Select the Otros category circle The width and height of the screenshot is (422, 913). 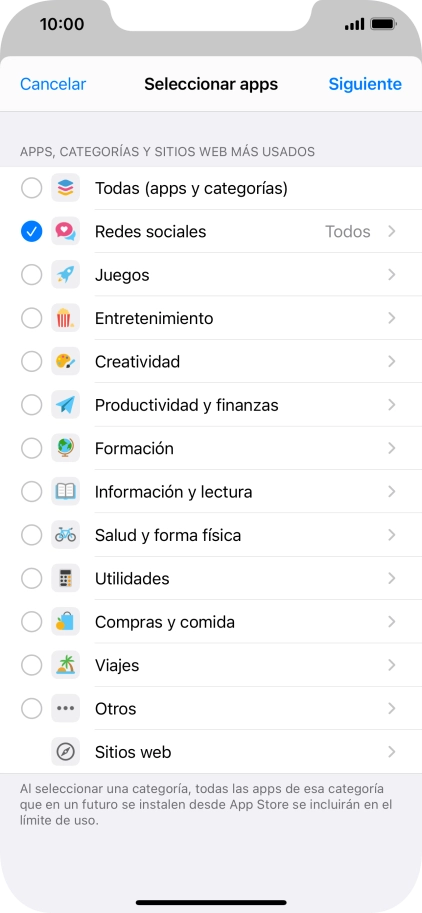pos(31,709)
